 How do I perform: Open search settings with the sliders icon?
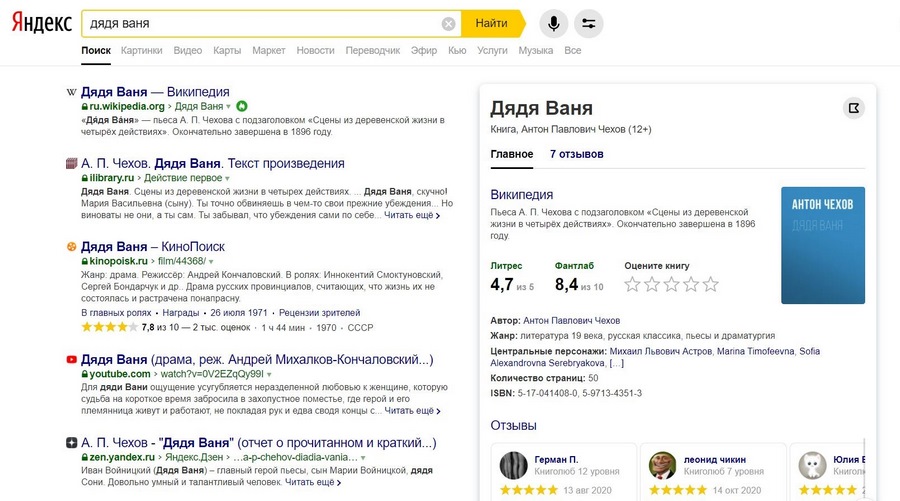pyautogui.click(x=588, y=24)
